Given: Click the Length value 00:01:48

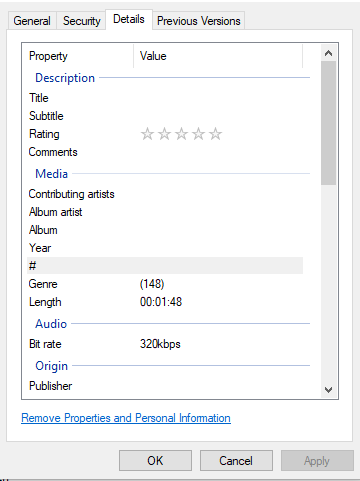Looking at the screenshot, I should (161, 302).
